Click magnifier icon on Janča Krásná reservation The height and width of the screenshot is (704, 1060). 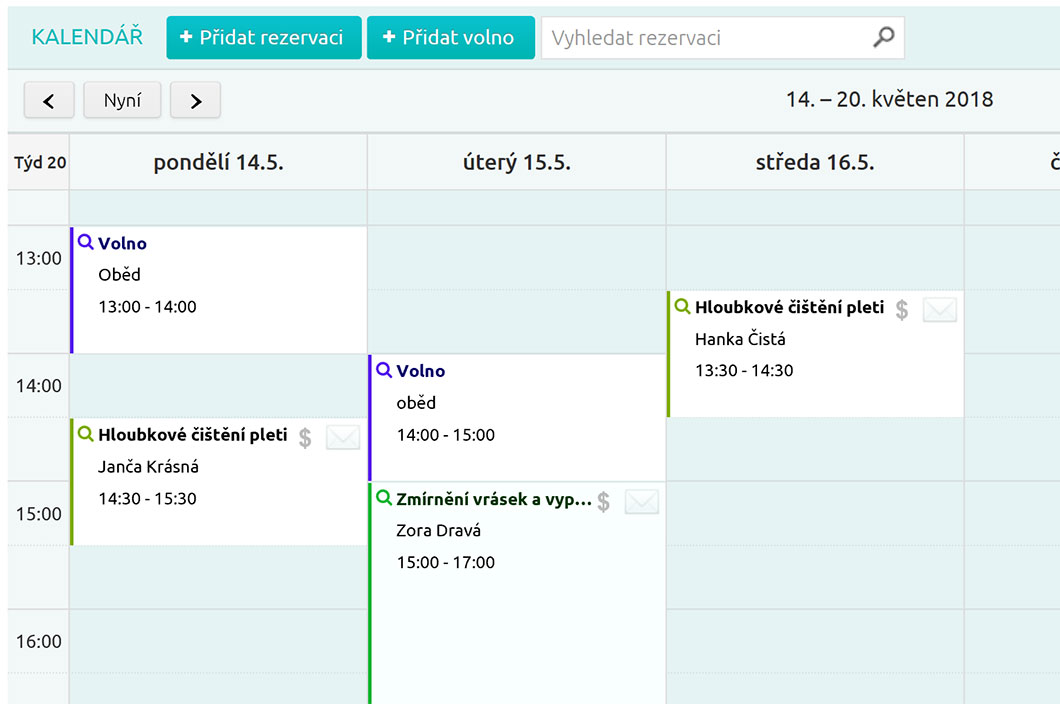coord(86,434)
